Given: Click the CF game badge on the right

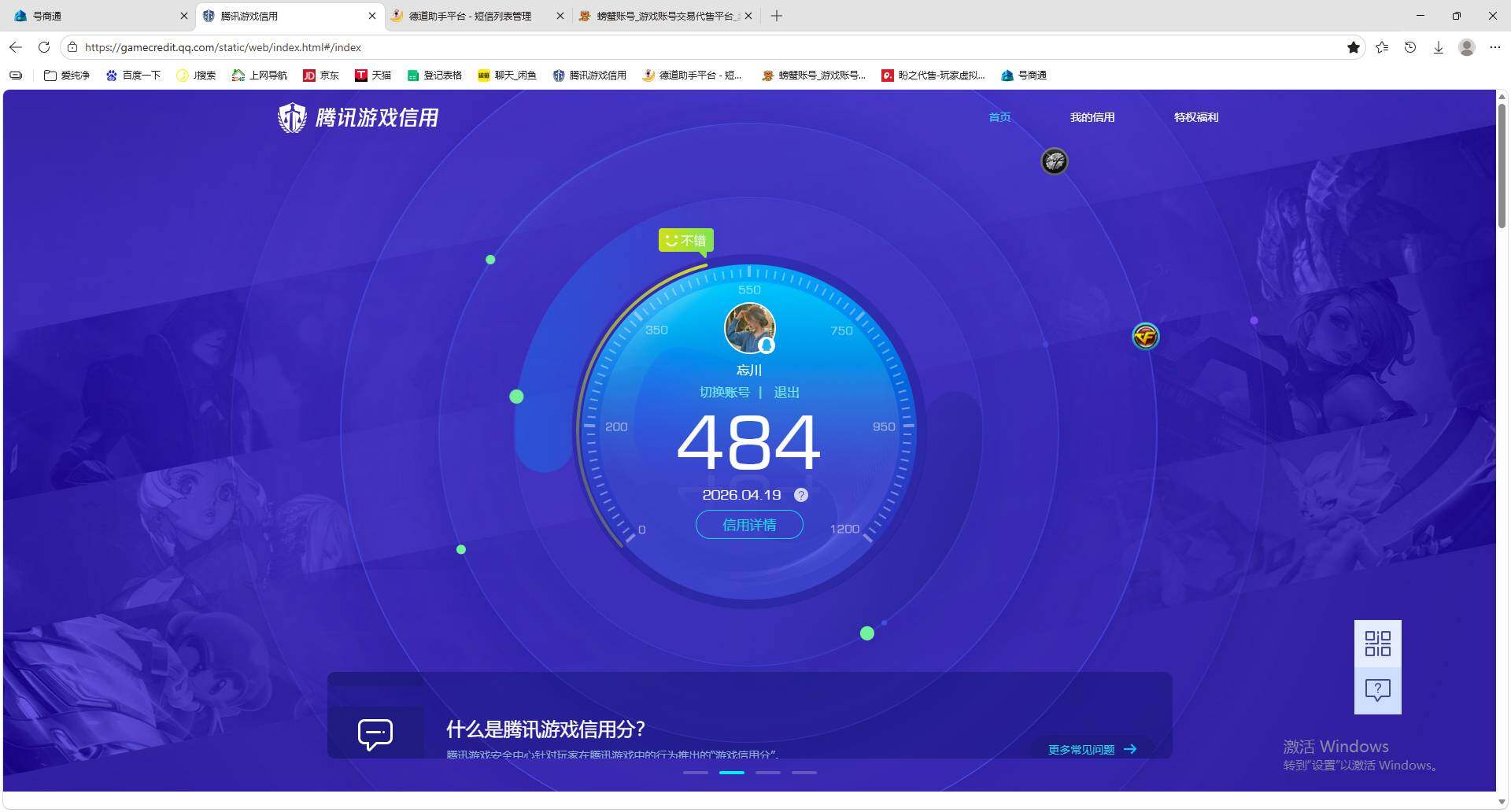Looking at the screenshot, I should click(x=1145, y=336).
